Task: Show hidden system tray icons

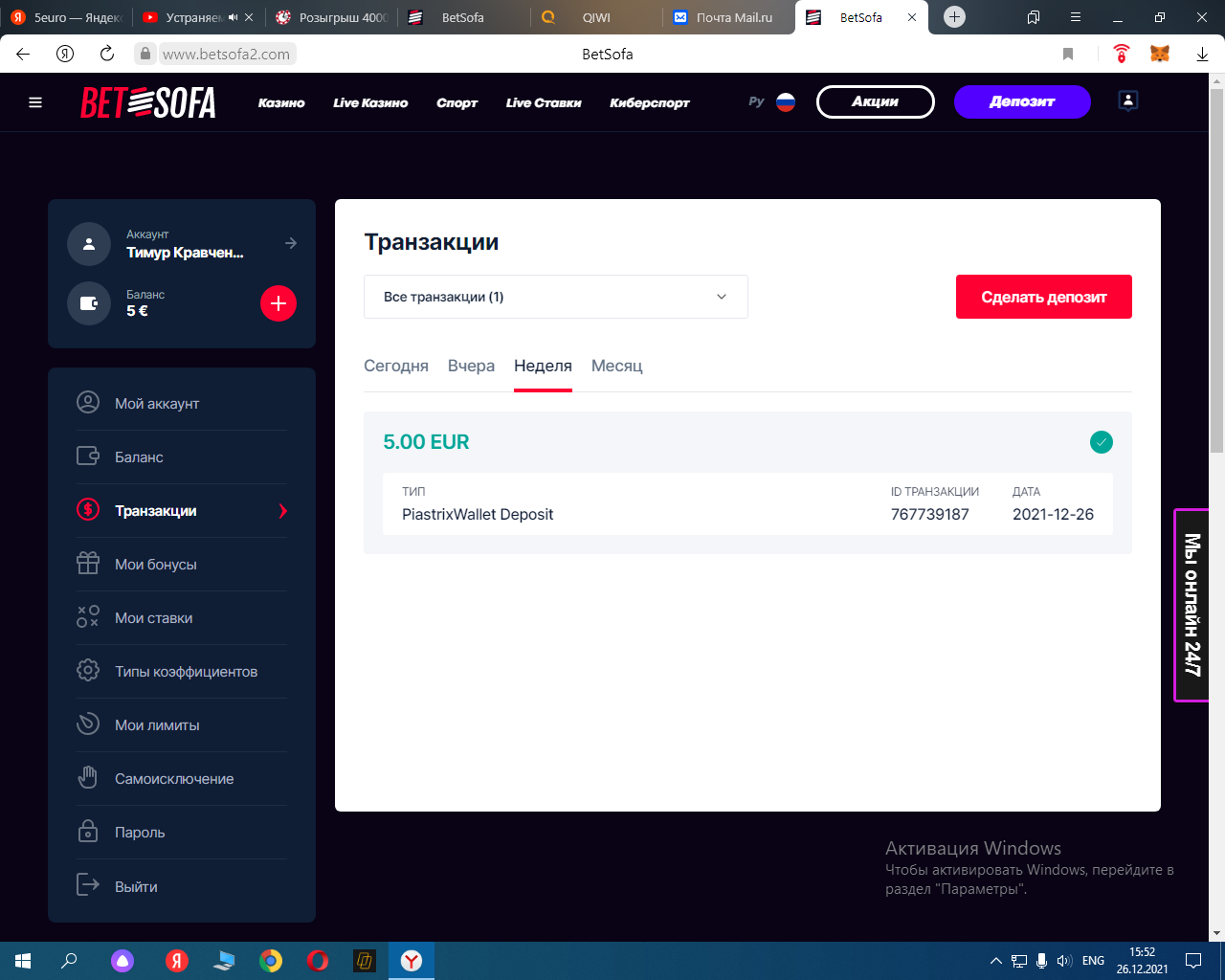Action: point(995,961)
